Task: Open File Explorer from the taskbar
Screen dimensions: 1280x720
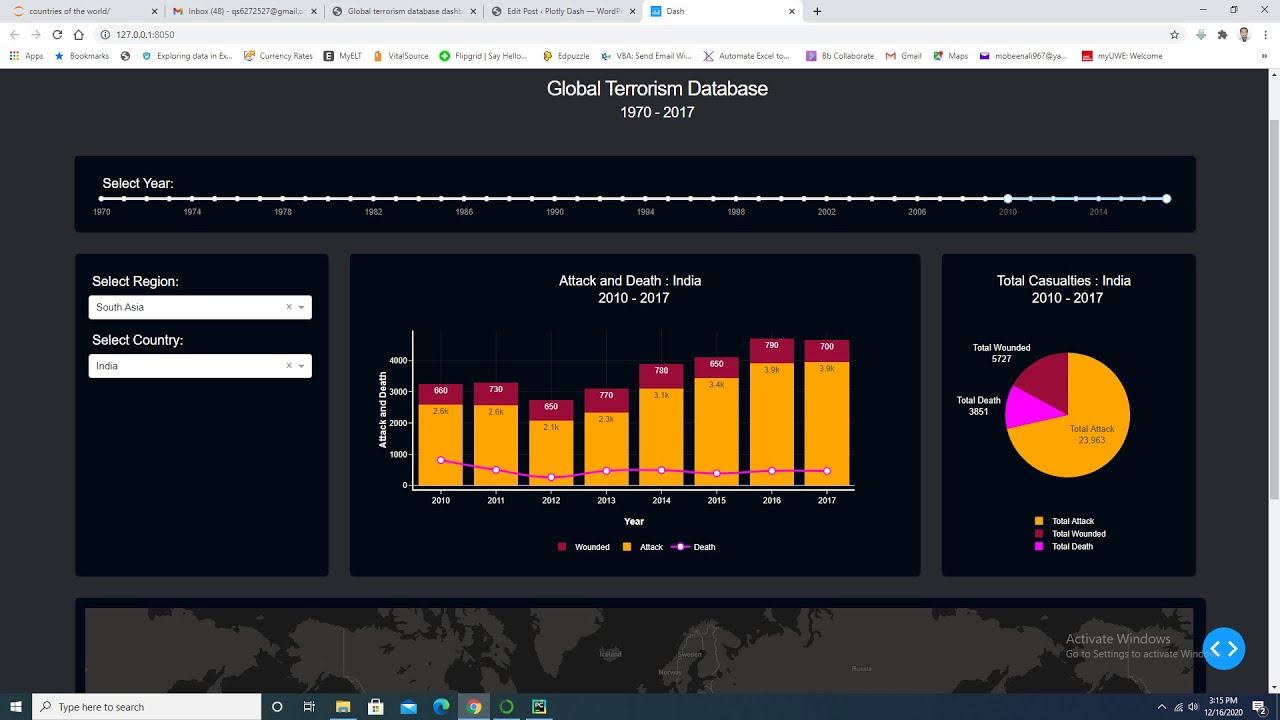Action: (343, 707)
